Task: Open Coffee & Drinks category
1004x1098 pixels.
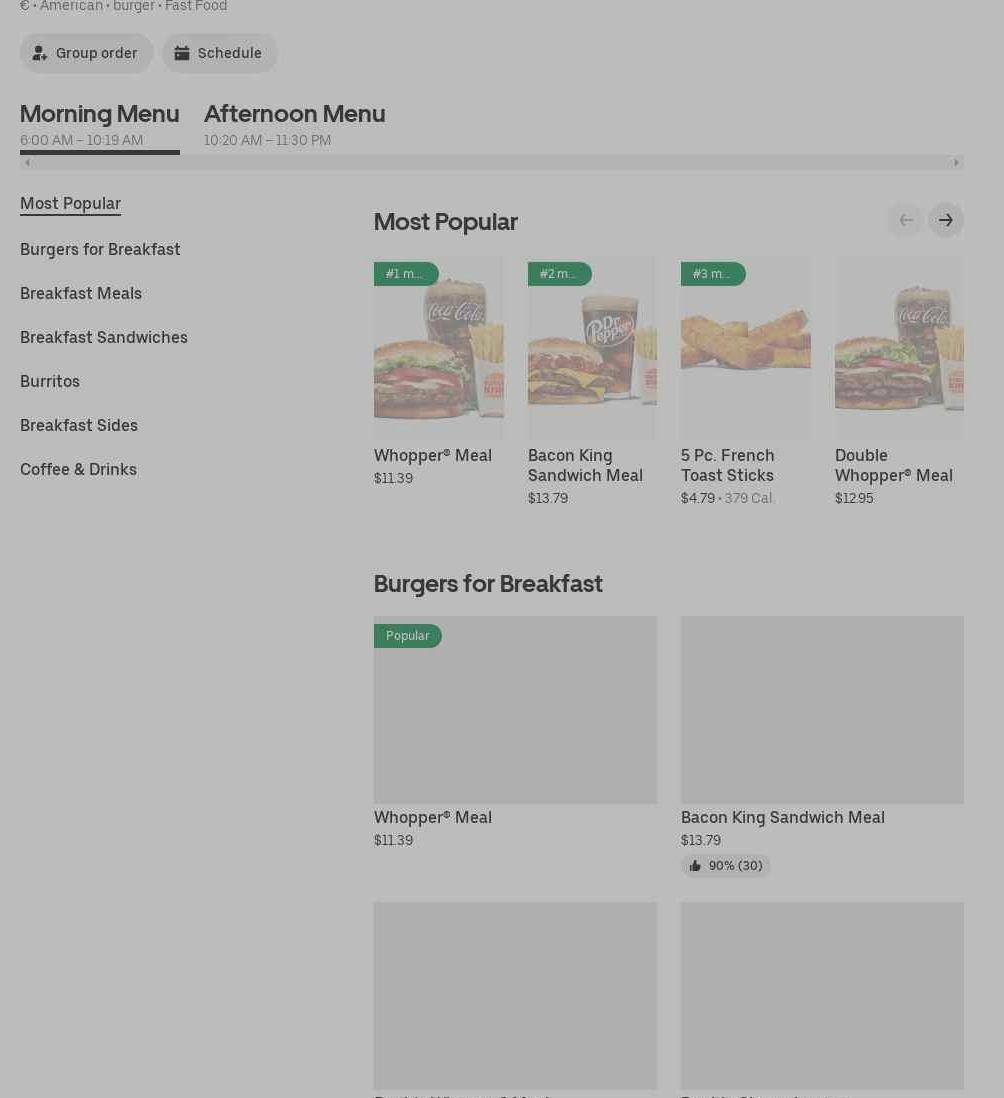Action: [78, 469]
